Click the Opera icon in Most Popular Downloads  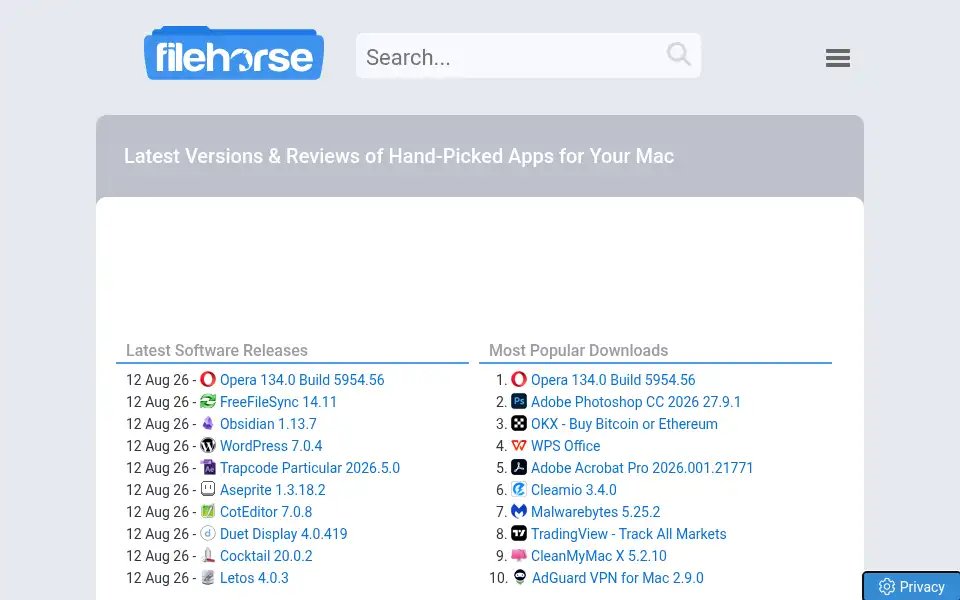pyautogui.click(x=519, y=379)
